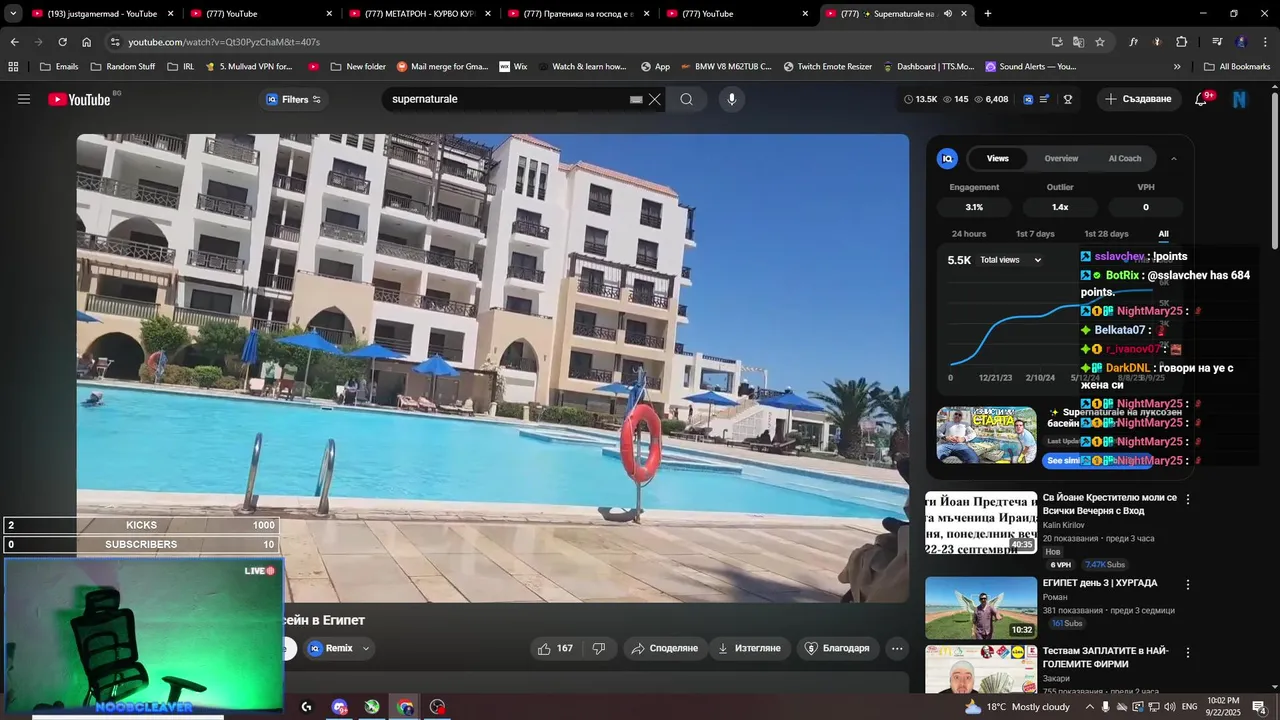Open Chrome home page button
This screenshot has height=720, width=1280.
(x=87, y=42)
